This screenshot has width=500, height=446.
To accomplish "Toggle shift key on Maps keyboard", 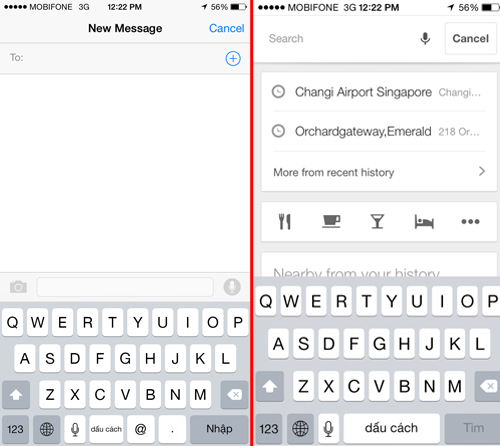I will point(270,386).
